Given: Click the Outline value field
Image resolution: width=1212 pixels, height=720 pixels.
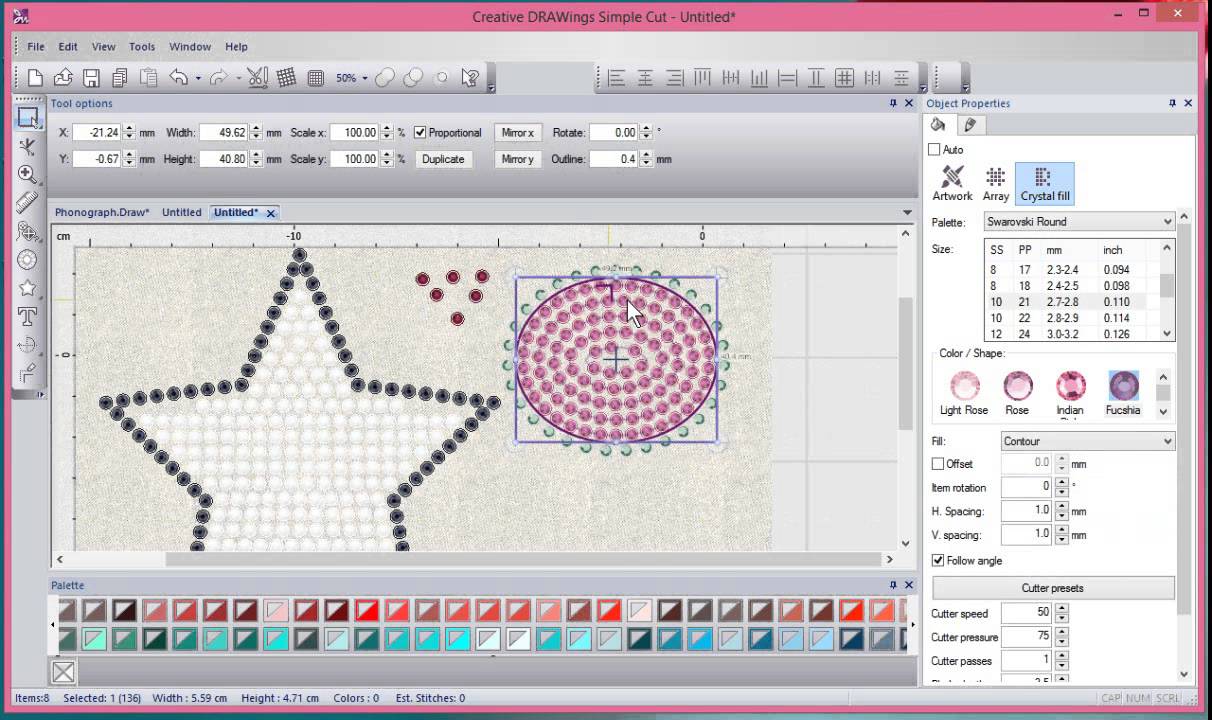Looking at the screenshot, I should pyautogui.click(x=614, y=159).
